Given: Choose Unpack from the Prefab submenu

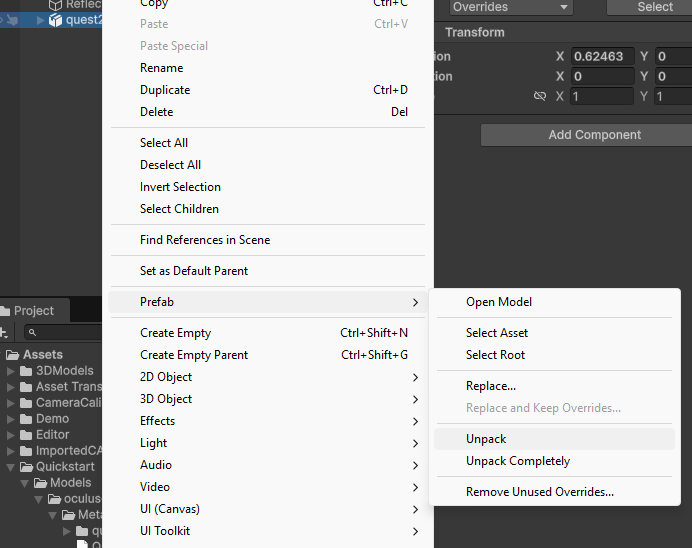Looking at the screenshot, I should coord(554,439).
